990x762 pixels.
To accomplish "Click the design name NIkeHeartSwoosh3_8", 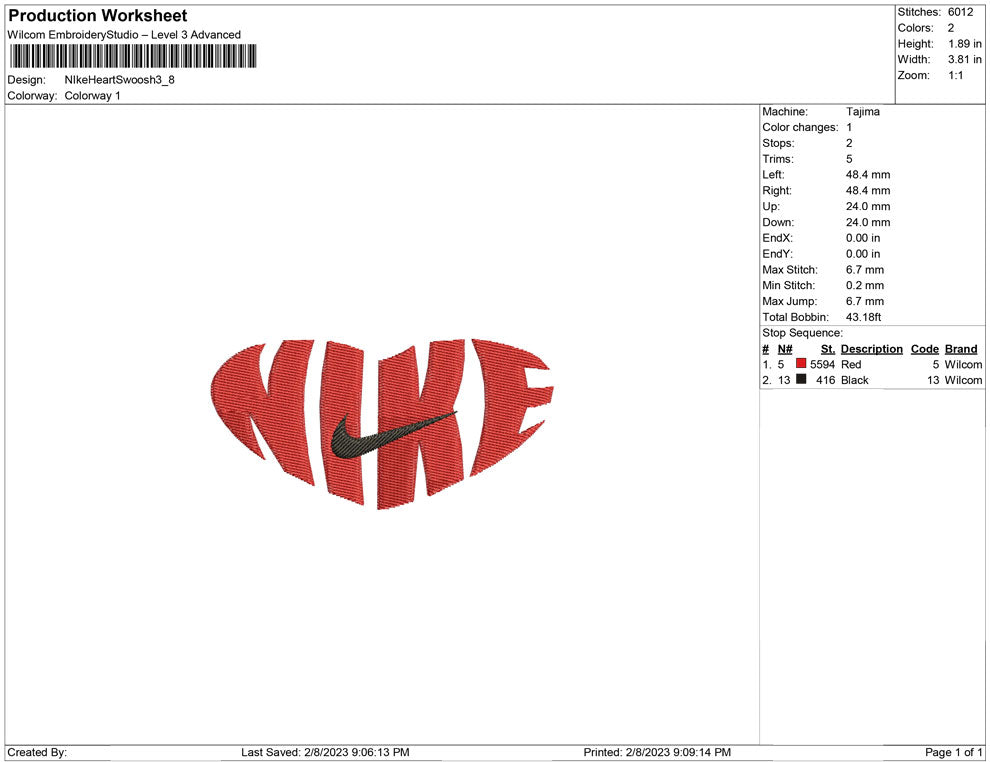I will click(x=119, y=80).
